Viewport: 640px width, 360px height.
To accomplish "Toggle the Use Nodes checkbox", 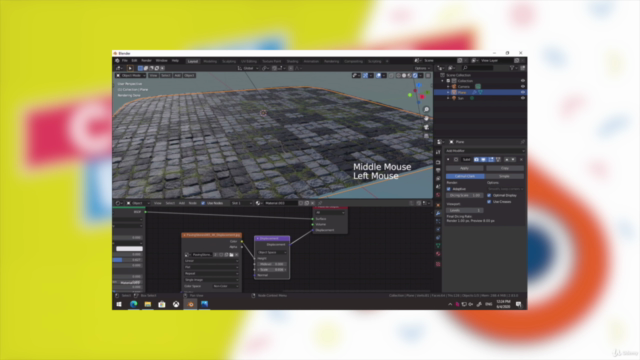I will [203, 203].
